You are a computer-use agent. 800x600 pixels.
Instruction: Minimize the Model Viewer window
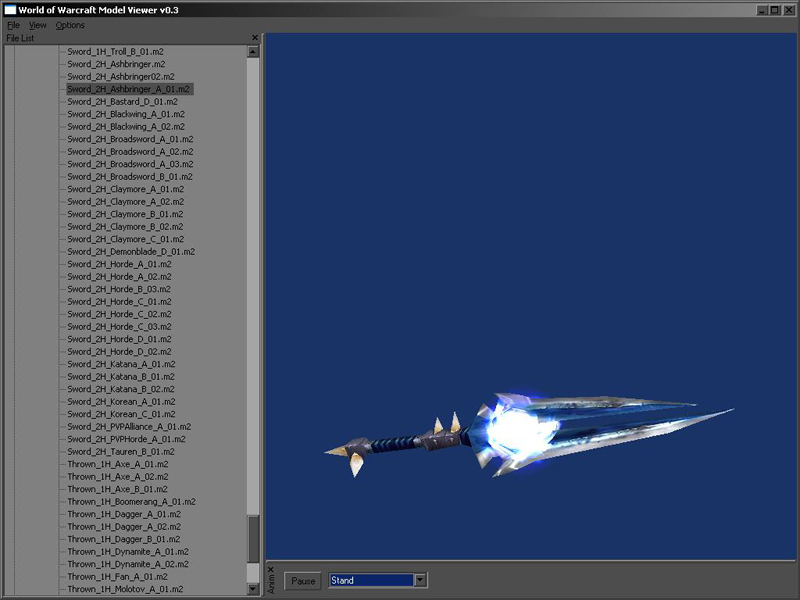762,10
